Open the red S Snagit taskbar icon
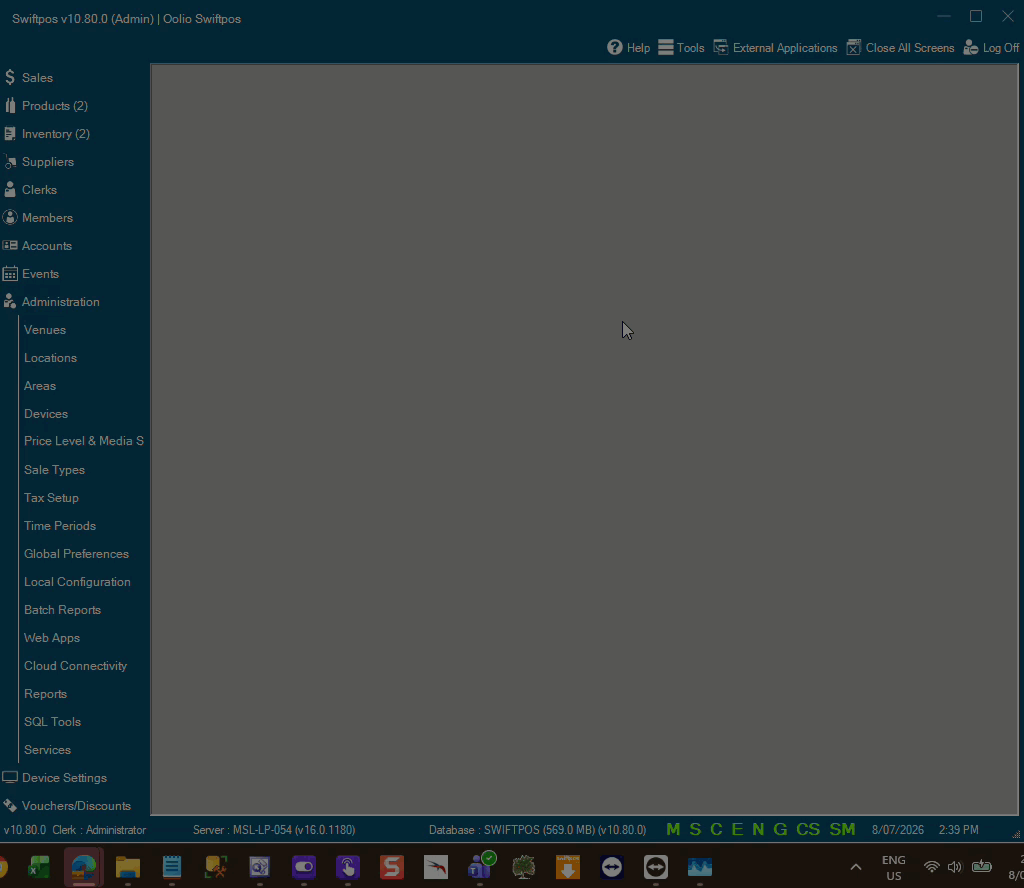This screenshot has height=888, width=1024. pyautogui.click(x=392, y=867)
